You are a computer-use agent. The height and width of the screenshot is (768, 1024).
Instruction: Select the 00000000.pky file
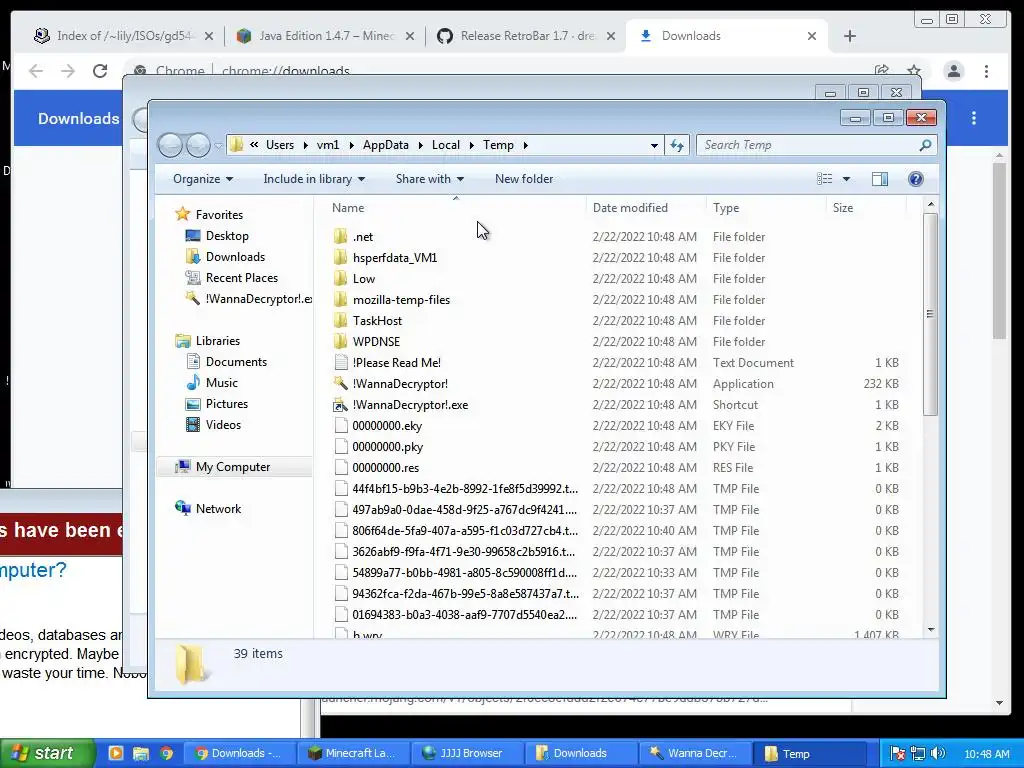[387, 447]
